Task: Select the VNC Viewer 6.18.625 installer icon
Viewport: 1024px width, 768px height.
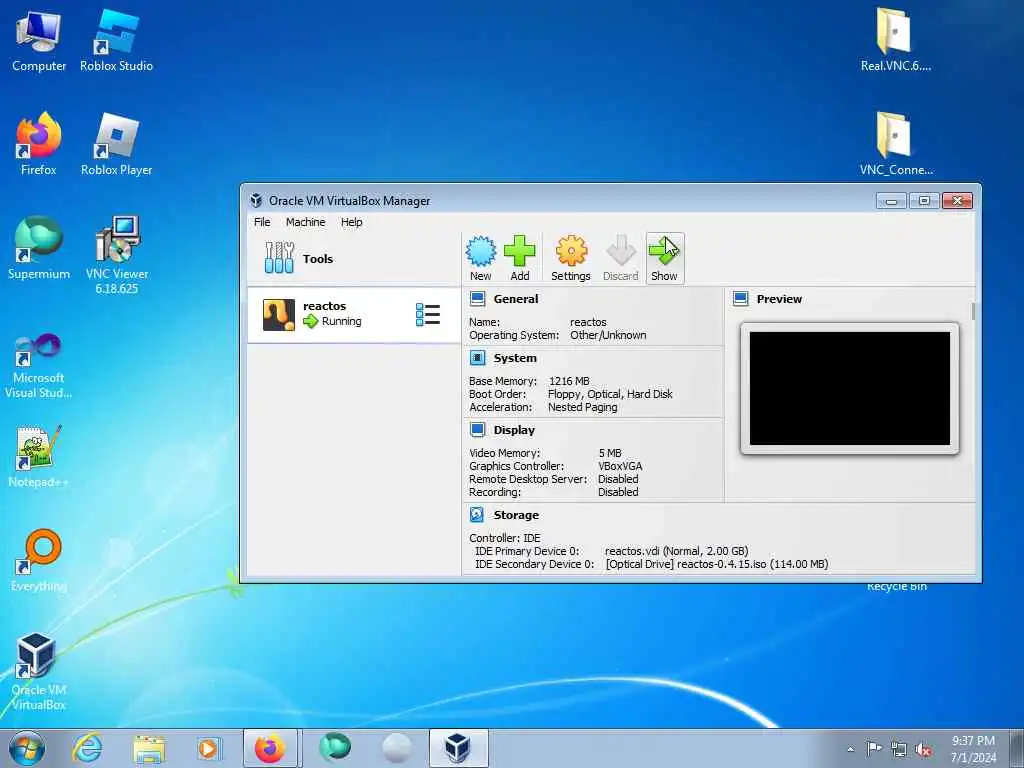Action: tap(117, 255)
